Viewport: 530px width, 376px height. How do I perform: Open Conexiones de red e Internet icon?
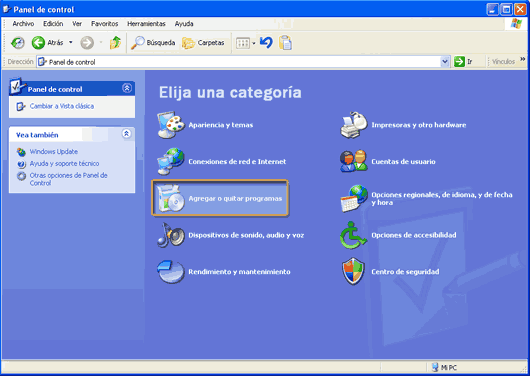pyautogui.click(x=171, y=161)
